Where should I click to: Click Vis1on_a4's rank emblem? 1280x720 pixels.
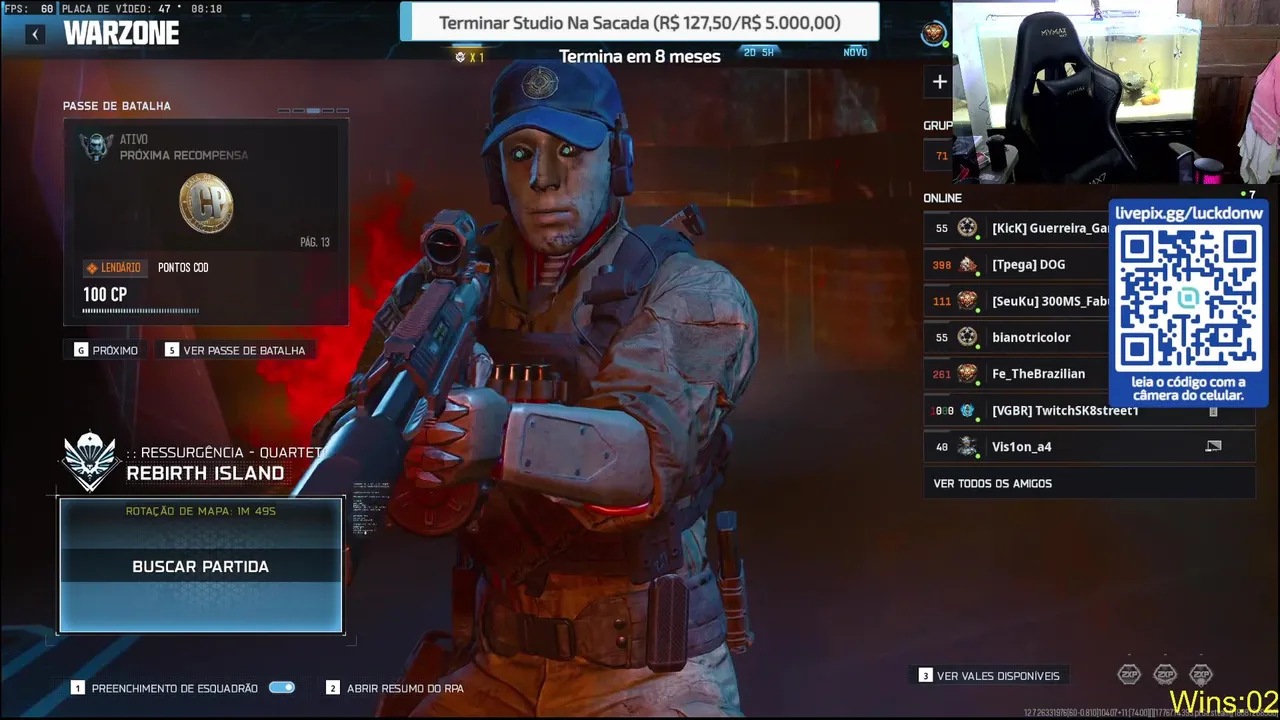pyautogui.click(x=967, y=447)
